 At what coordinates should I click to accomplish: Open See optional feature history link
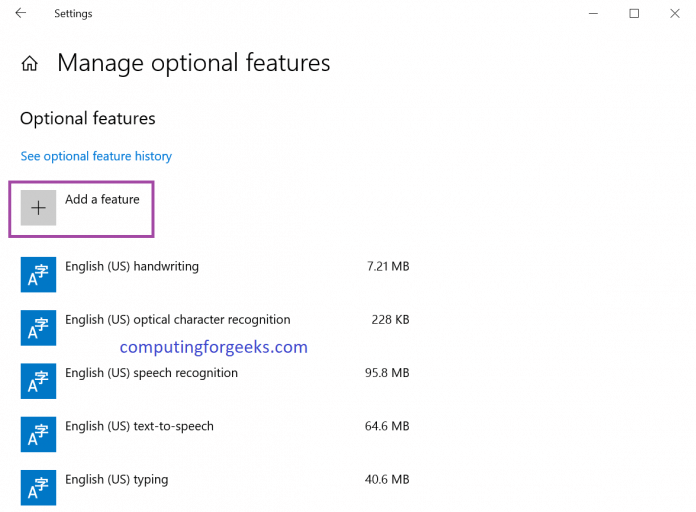click(96, 156)
